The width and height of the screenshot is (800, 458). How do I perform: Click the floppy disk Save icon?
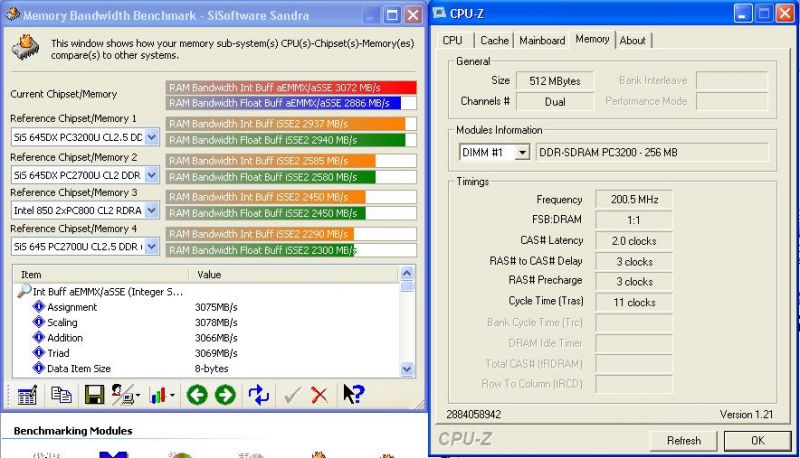click(94, 395)
